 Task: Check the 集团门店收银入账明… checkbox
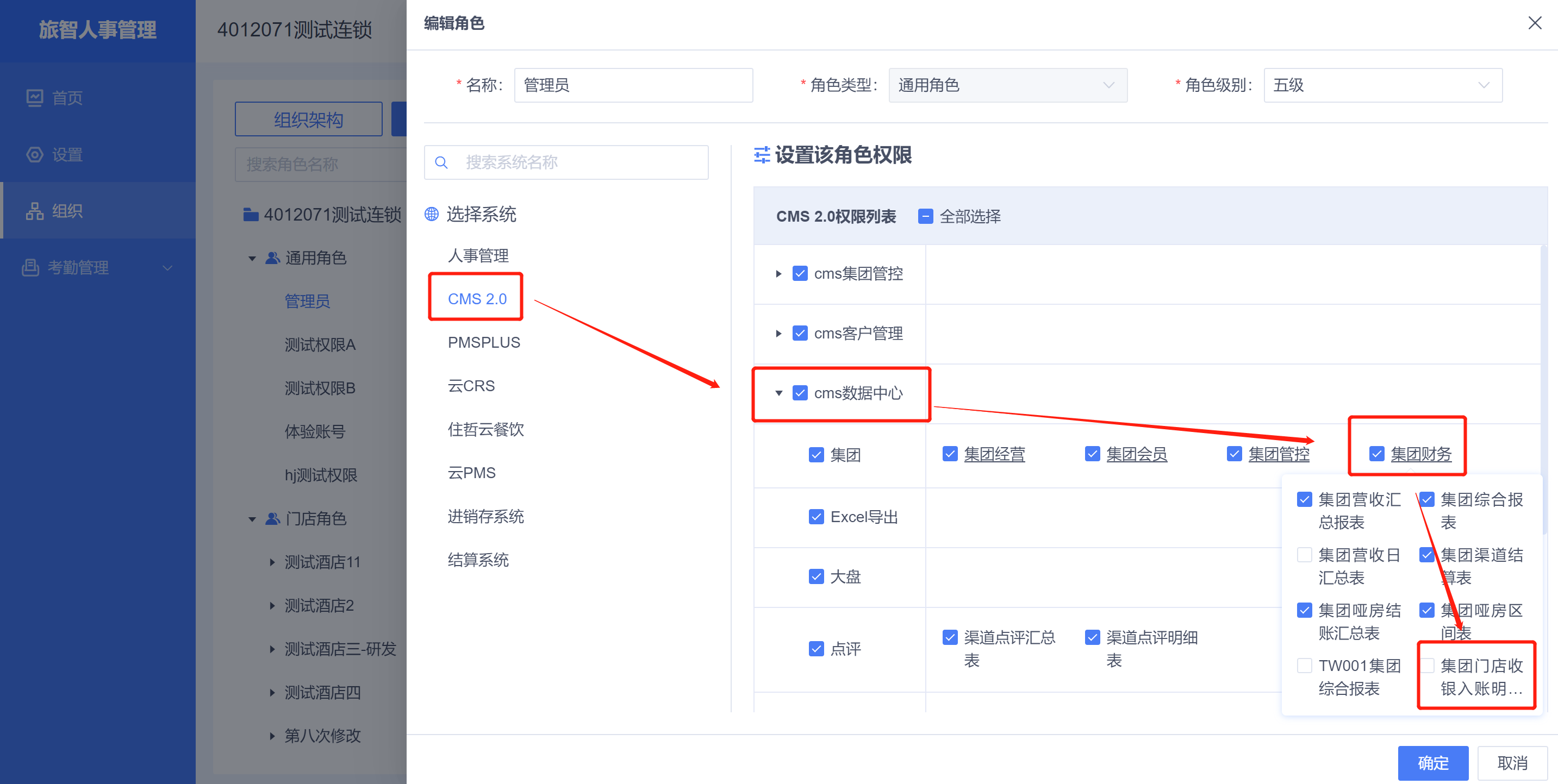pos(1426,665)
